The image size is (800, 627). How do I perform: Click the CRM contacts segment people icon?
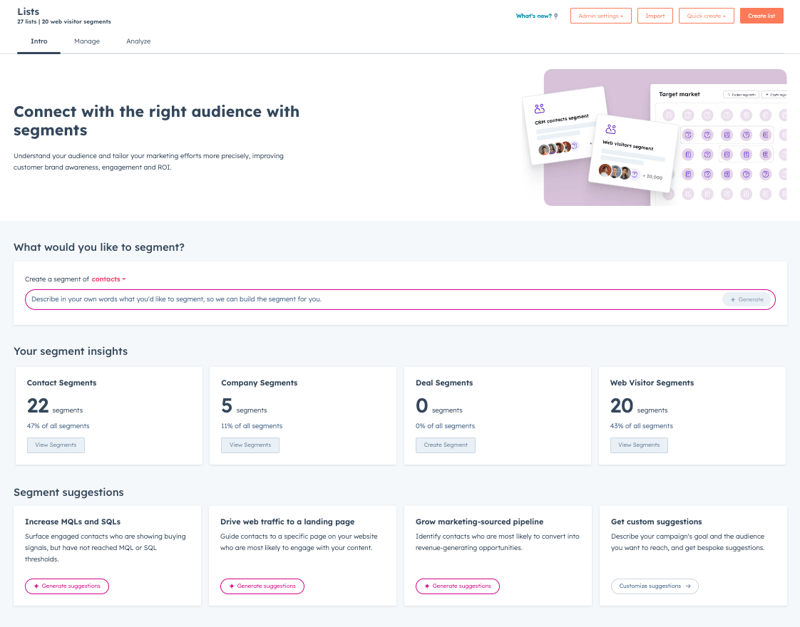[540, 109]
